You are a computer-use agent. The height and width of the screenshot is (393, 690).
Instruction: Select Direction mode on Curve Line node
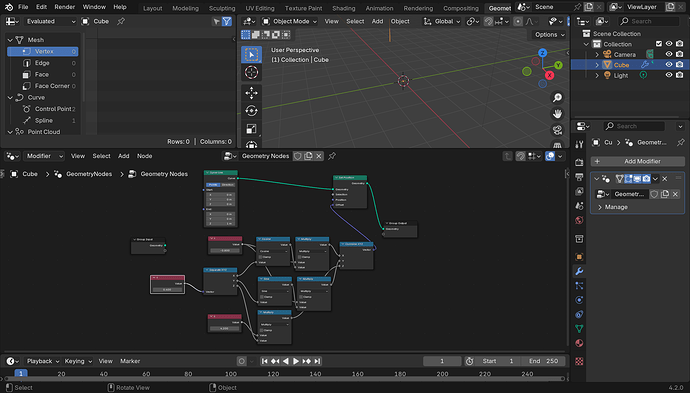coord(228,184)
